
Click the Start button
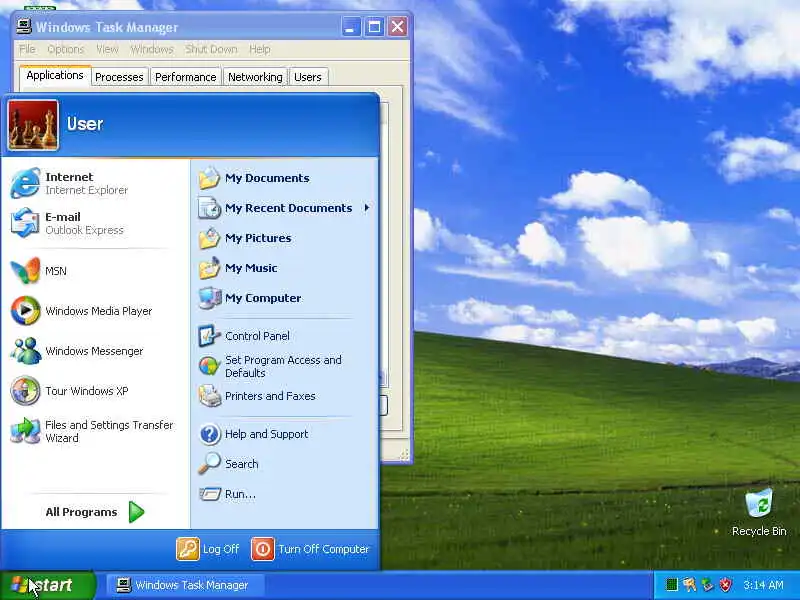click(47, 585)
